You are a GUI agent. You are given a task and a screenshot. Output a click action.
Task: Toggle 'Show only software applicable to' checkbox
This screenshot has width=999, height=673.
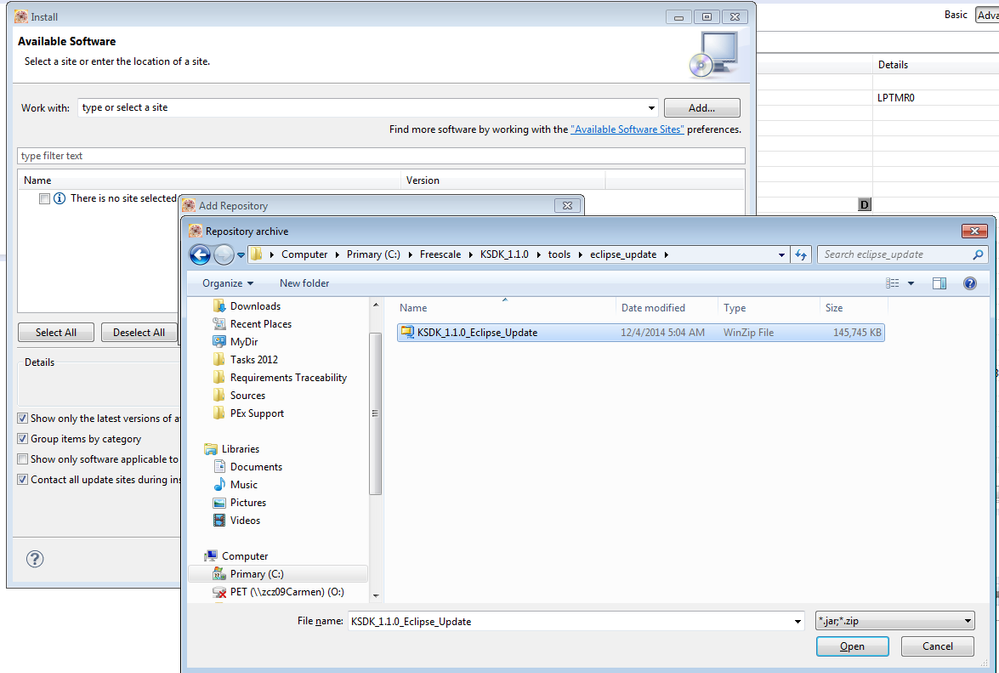click(x=23, y=459)
